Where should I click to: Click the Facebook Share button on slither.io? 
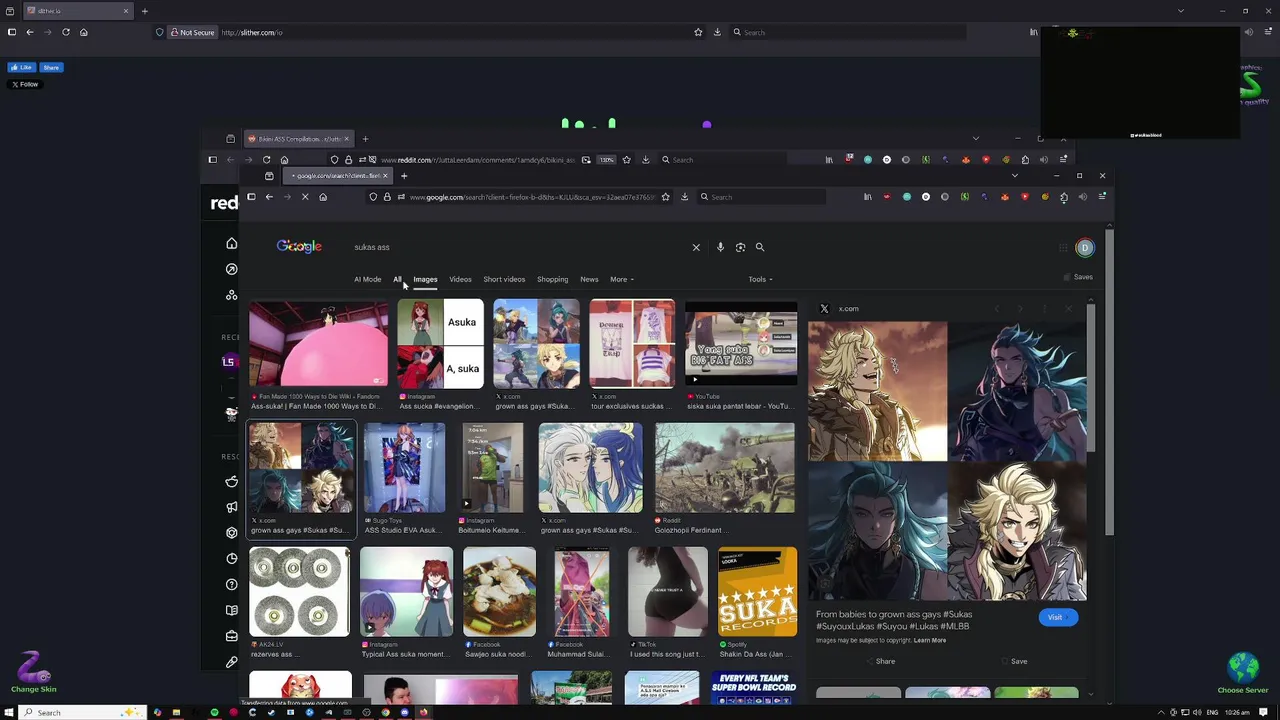[51, 67]
